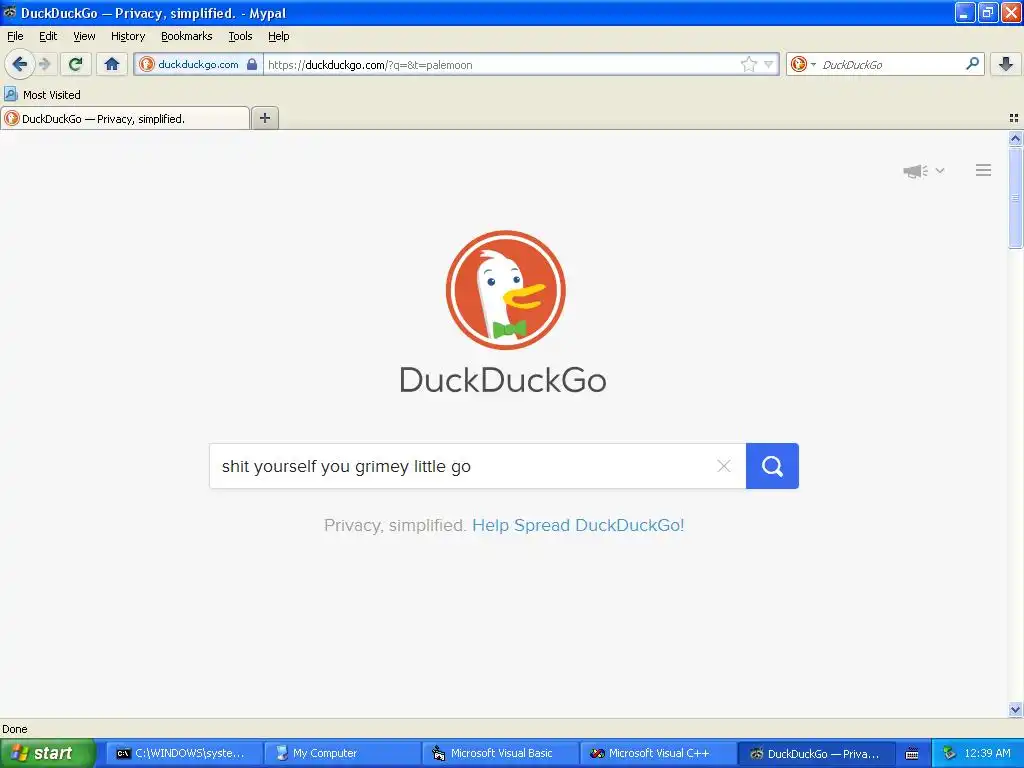1024x768 pixels.
Task: Submit search with the blue magnifier button
Action: point(772,466)
